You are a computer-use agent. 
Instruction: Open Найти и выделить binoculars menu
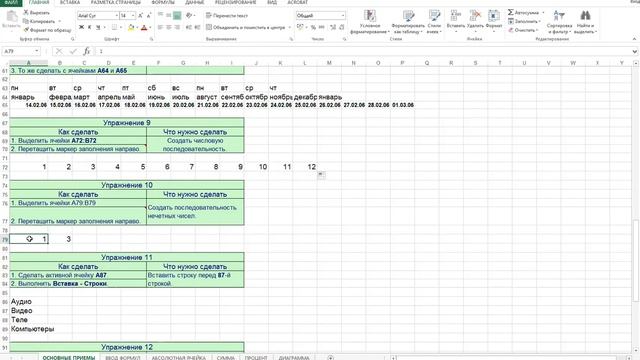pos(585,22)
